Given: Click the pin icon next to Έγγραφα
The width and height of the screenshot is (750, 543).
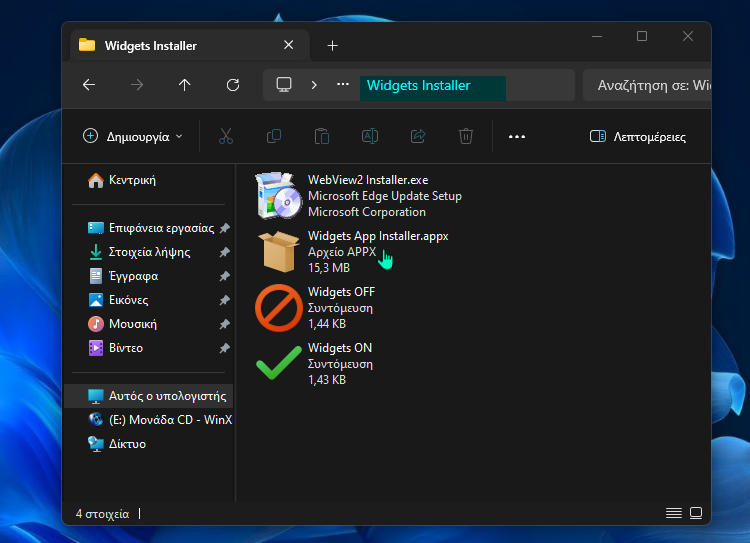Looking at the screenshot, I should (224, 276).
